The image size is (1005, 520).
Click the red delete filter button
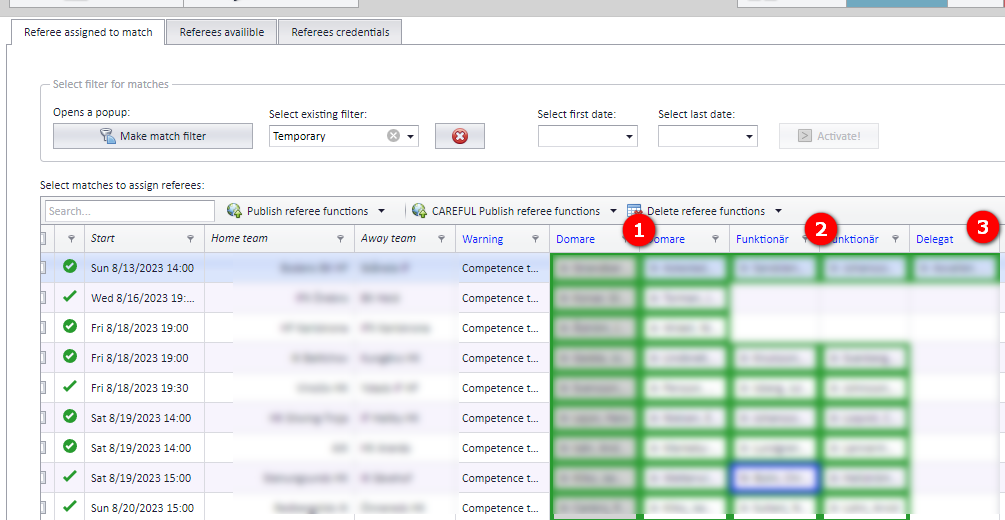[x=460, y=136]
